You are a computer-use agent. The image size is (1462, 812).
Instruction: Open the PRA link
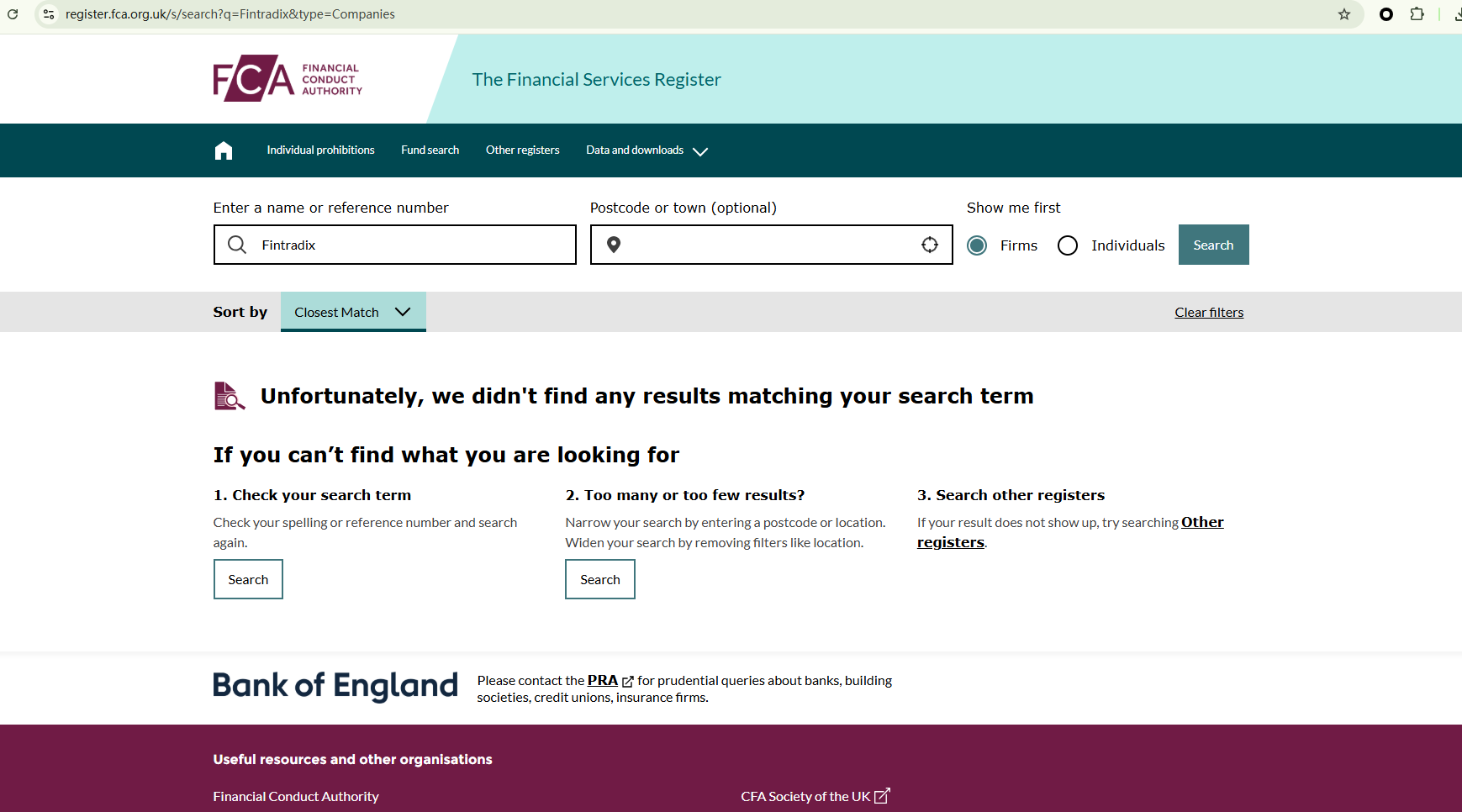[x=603, y=681]
